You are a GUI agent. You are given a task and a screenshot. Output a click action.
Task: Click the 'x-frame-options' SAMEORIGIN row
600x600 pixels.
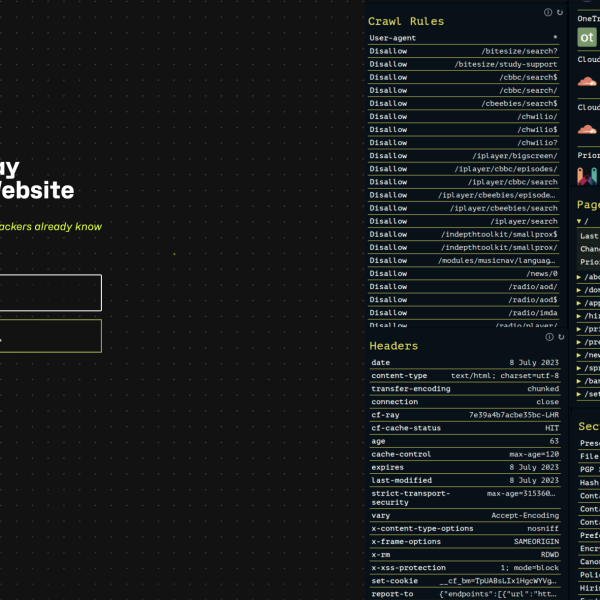click(465, 541)
